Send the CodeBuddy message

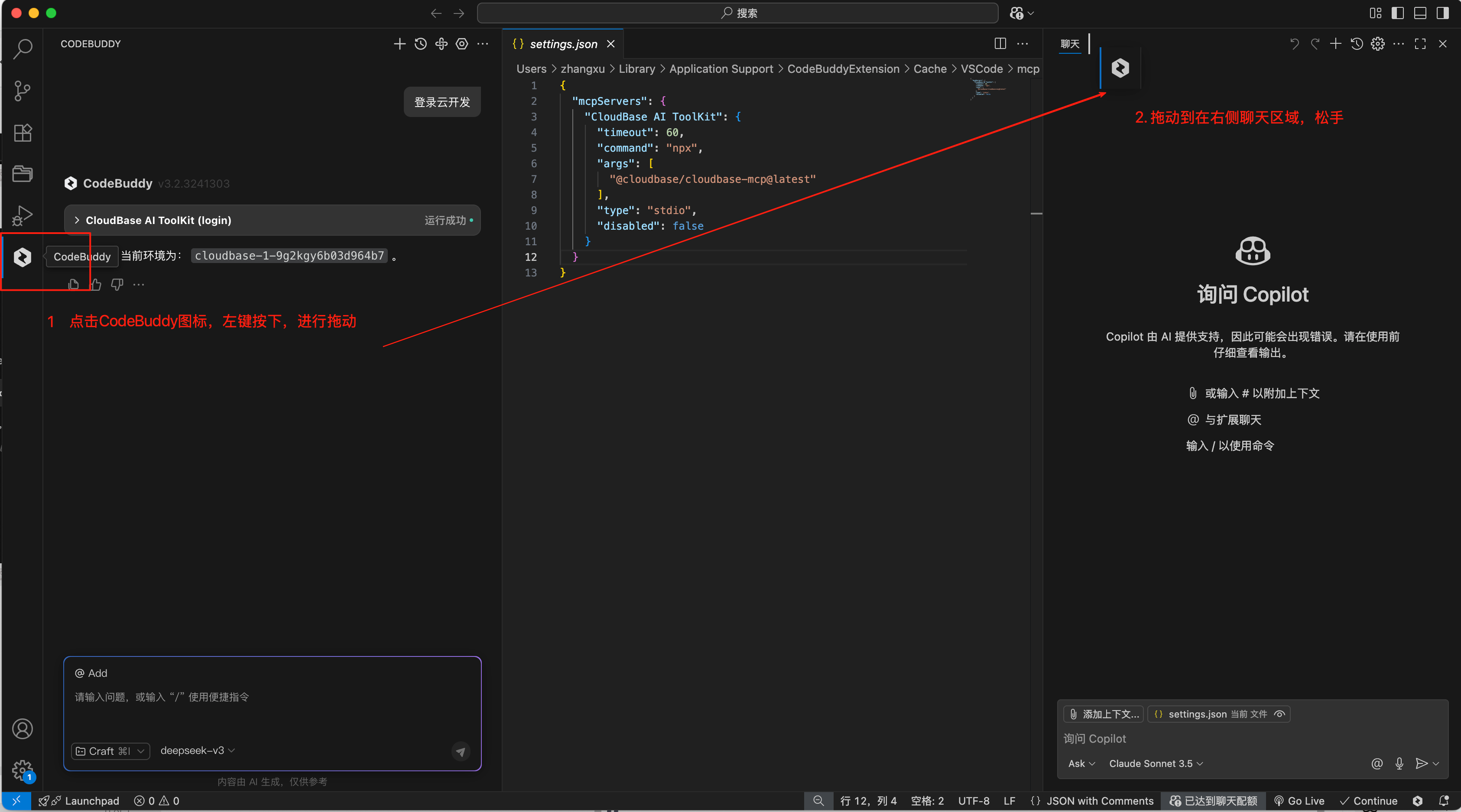(x=461, y=751)
